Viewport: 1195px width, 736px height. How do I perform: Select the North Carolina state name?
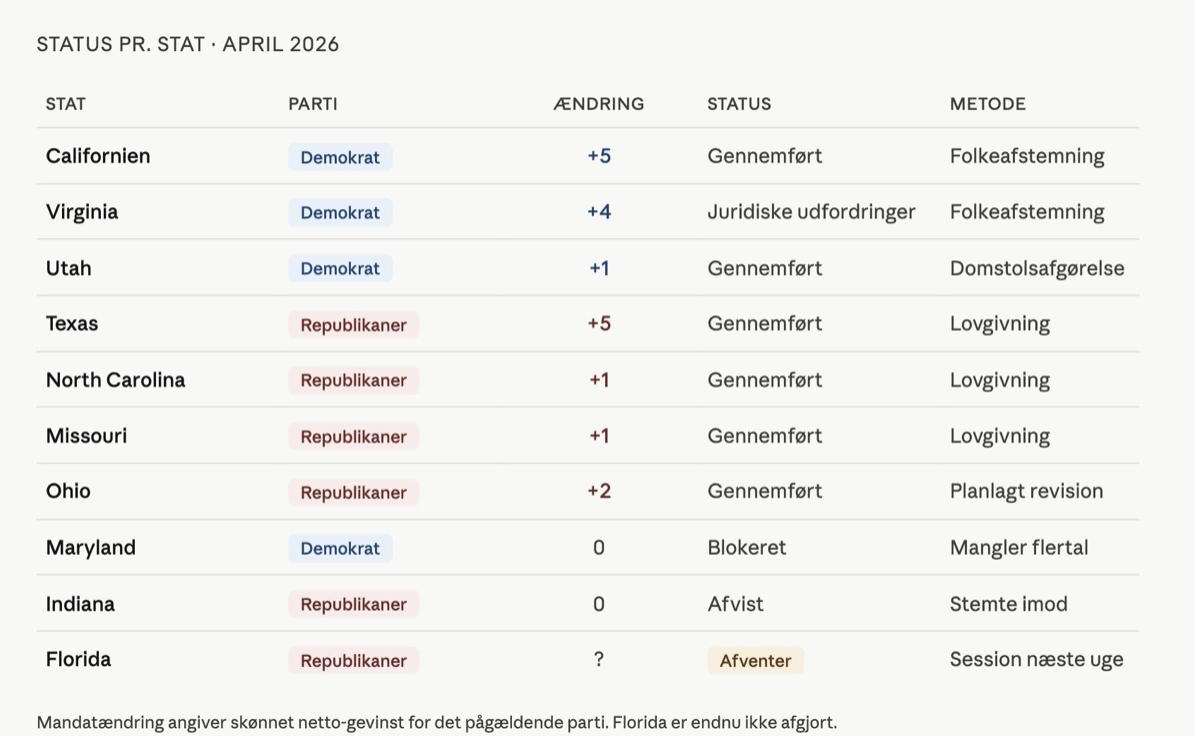pos(115,380)
